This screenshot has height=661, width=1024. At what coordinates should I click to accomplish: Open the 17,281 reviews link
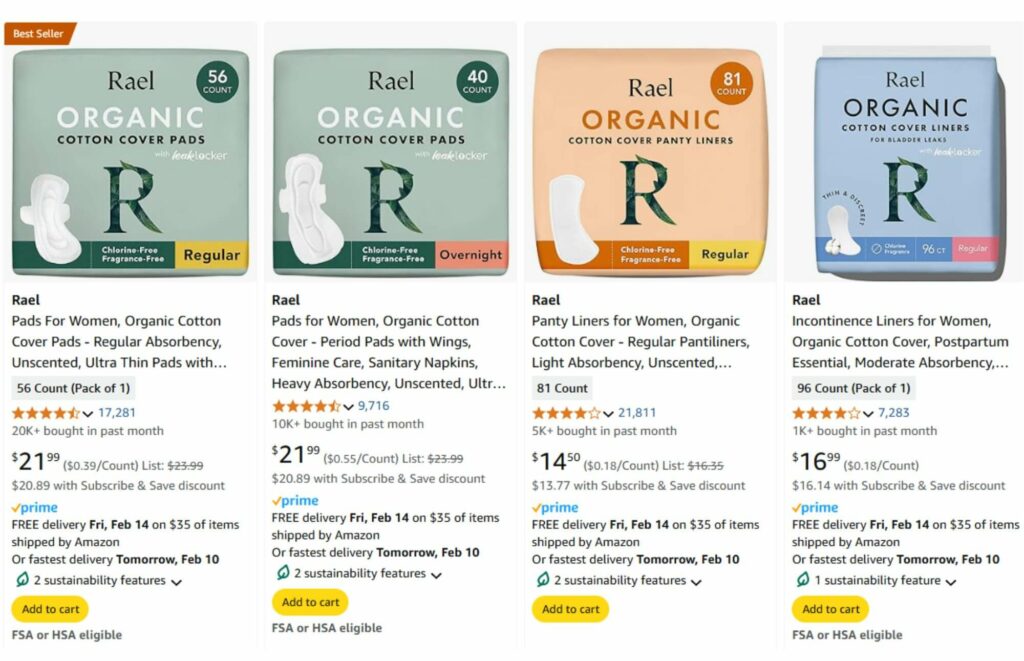click(117, 413)
